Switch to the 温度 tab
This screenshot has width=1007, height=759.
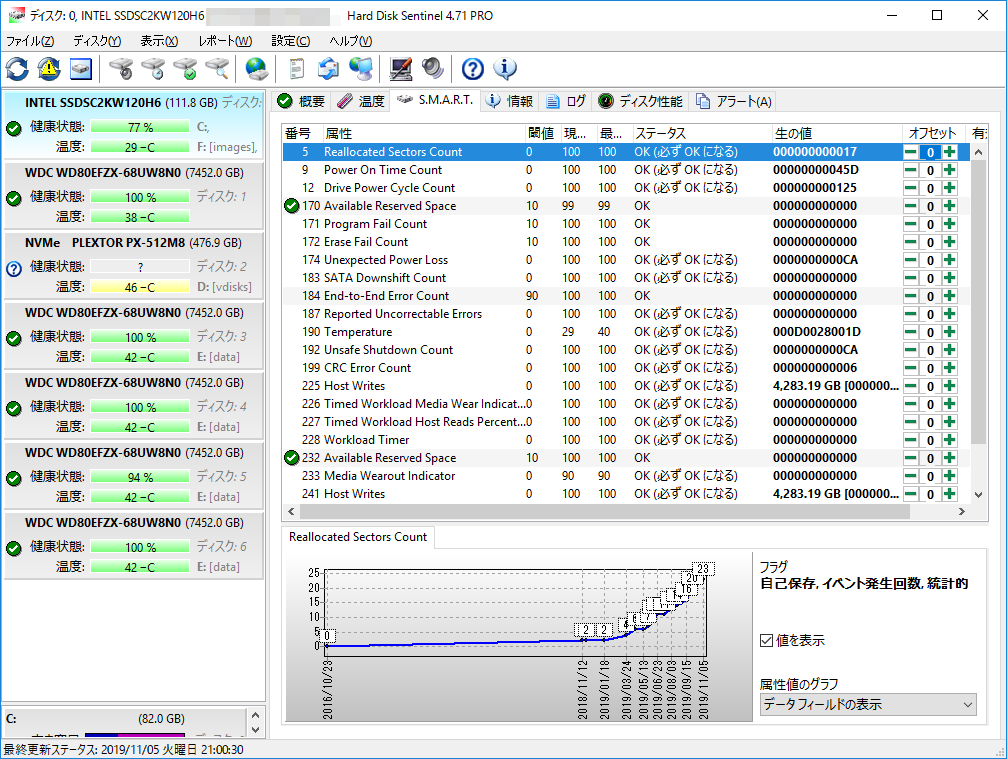click(361, 101)
